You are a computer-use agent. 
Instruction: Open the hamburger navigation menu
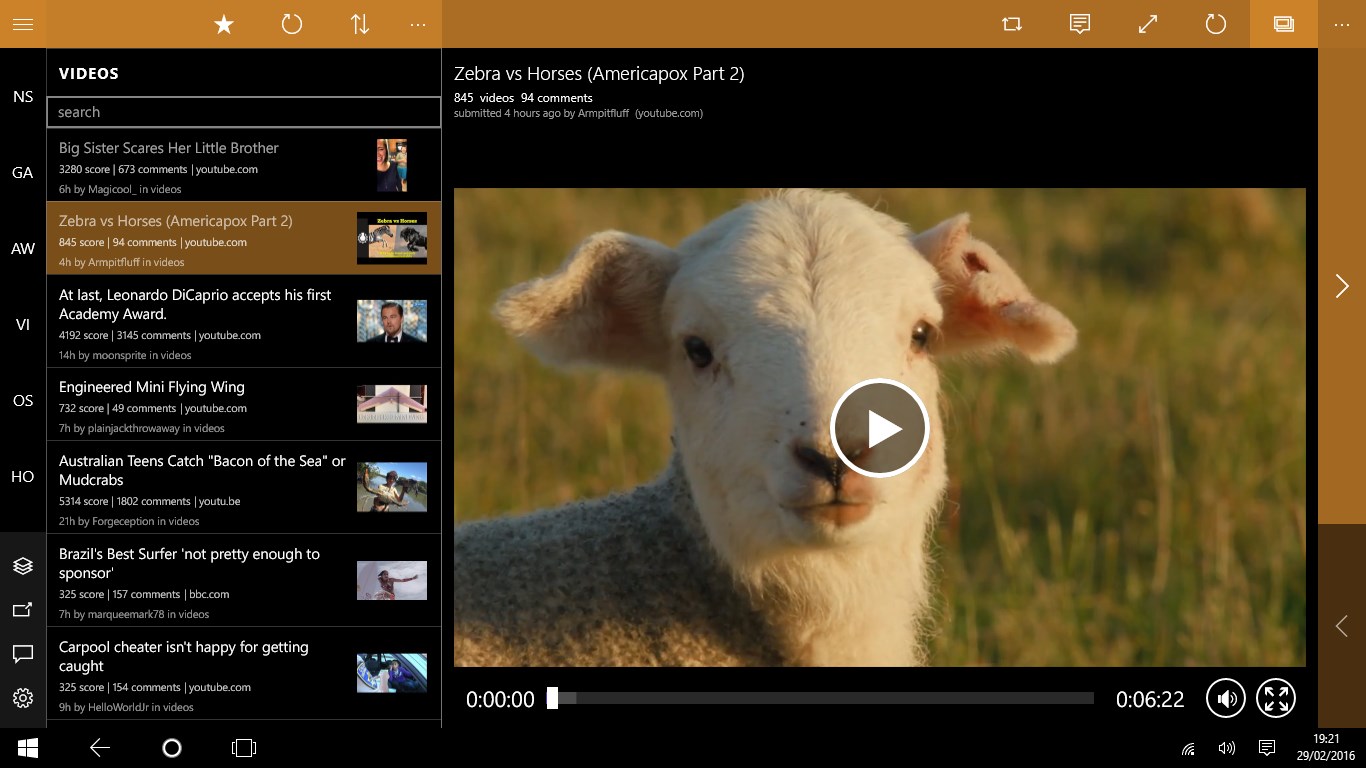pos(23,24)
